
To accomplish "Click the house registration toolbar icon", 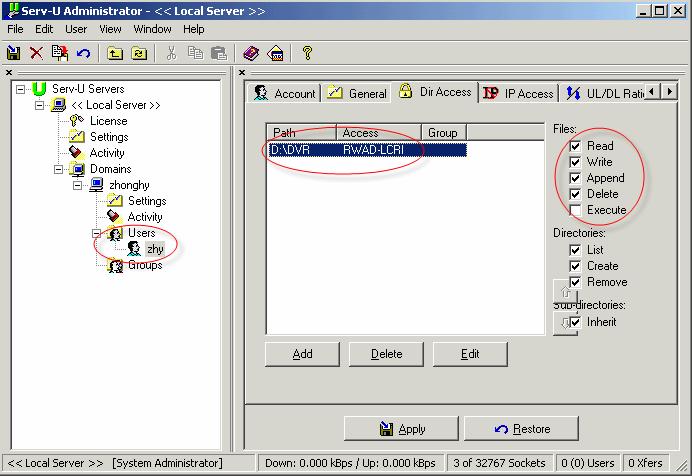I will 275,53.
